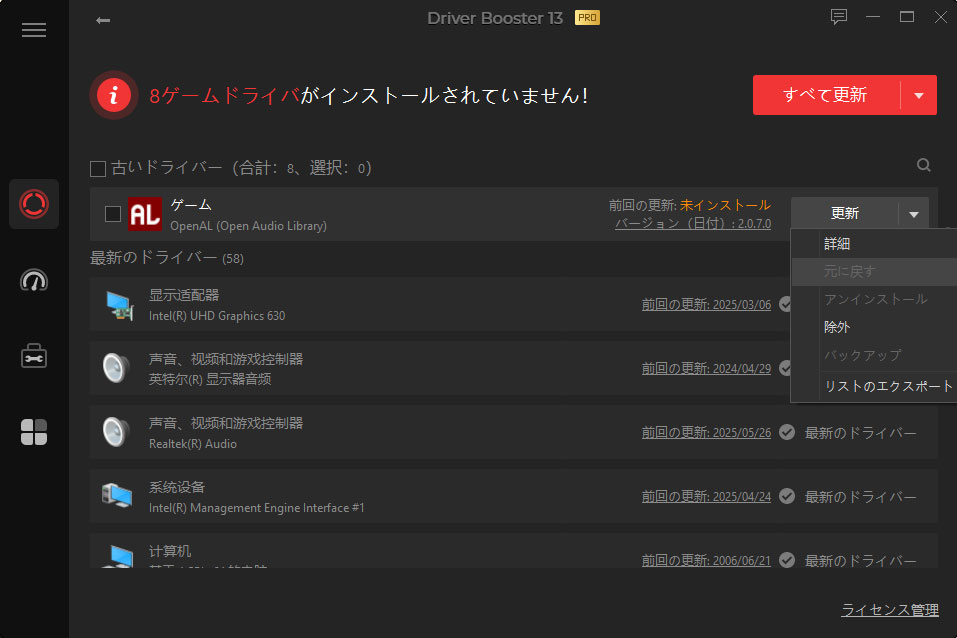Screen dimensions: 957x638
Task: Open the 前回の更新: 2025/03/06 link
Action: 706,304
